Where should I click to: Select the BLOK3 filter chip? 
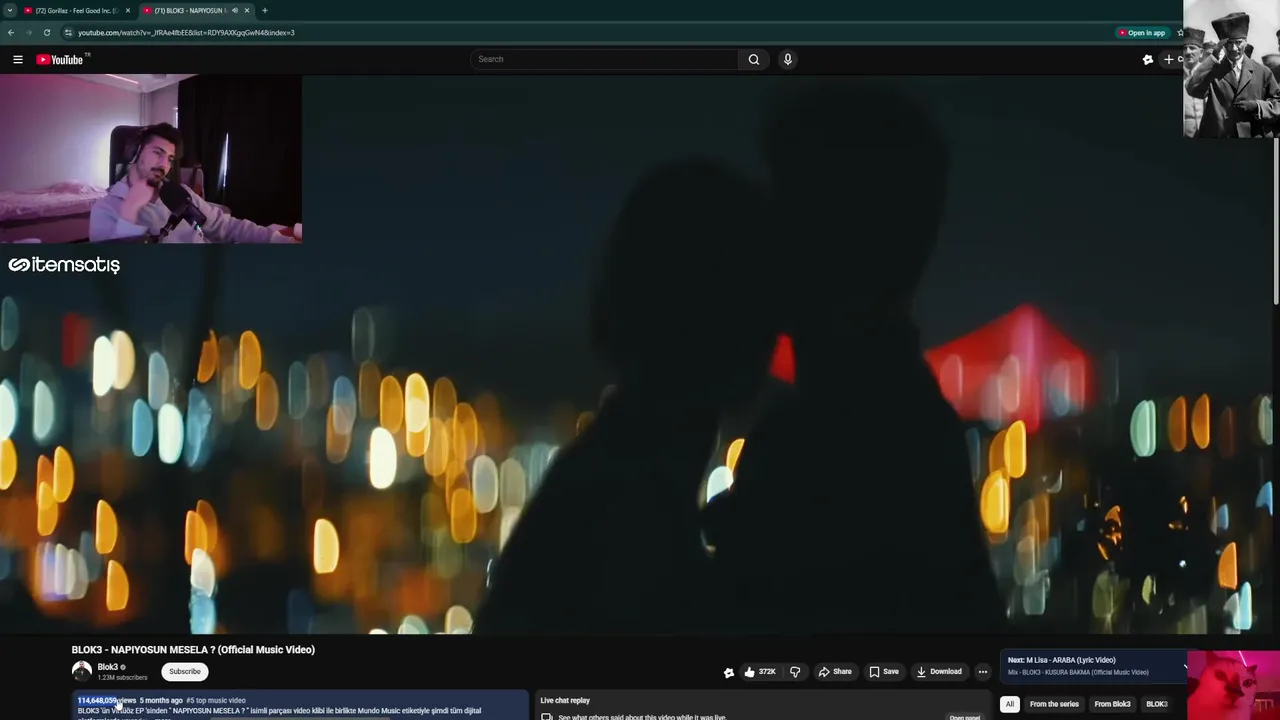pyautogui.click(x=1157, y=704)
